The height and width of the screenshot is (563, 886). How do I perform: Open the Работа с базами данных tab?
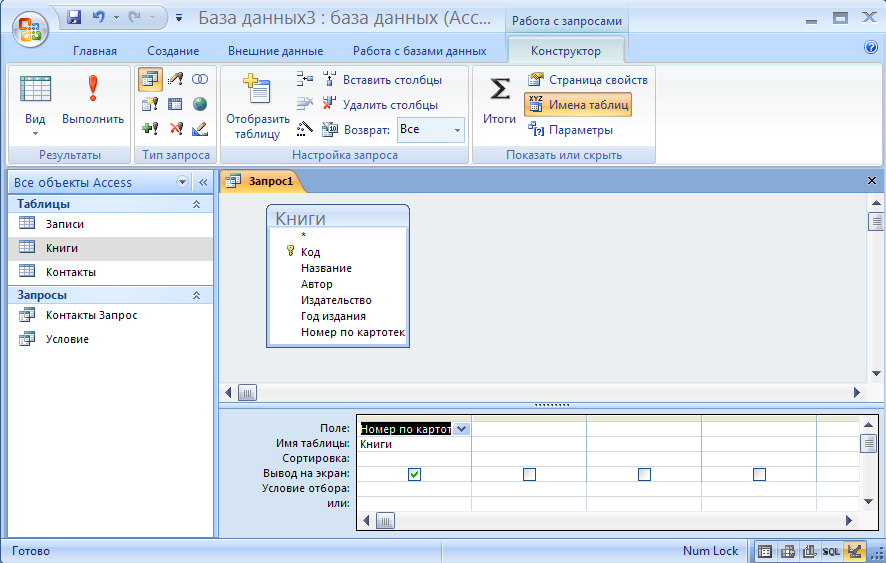(x=419, y=51)
